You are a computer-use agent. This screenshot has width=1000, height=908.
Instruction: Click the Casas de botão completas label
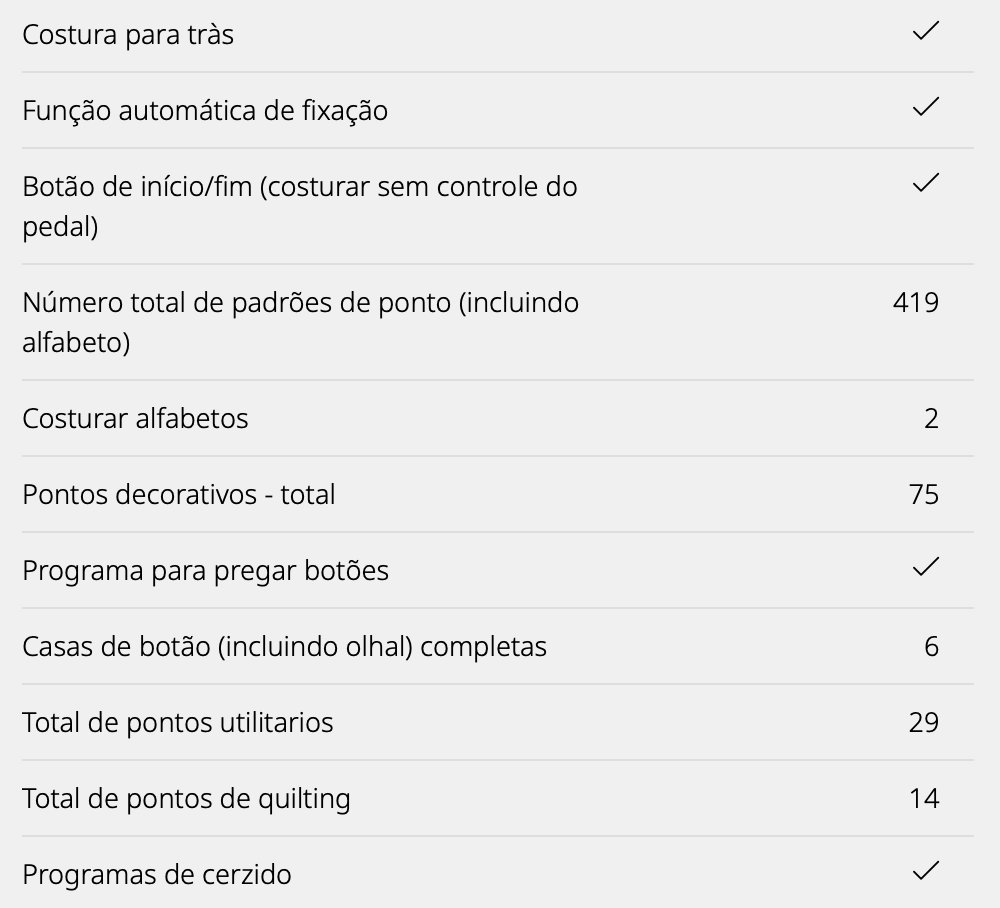coord(284,646)
